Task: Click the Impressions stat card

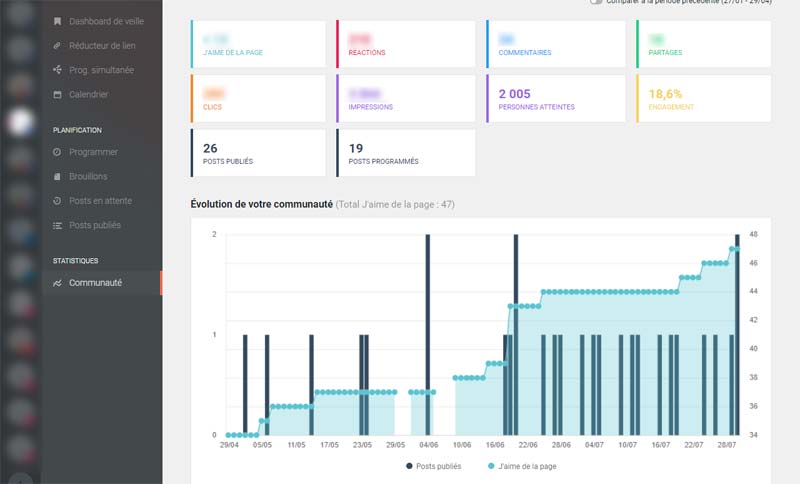Action: pos(406,98)
